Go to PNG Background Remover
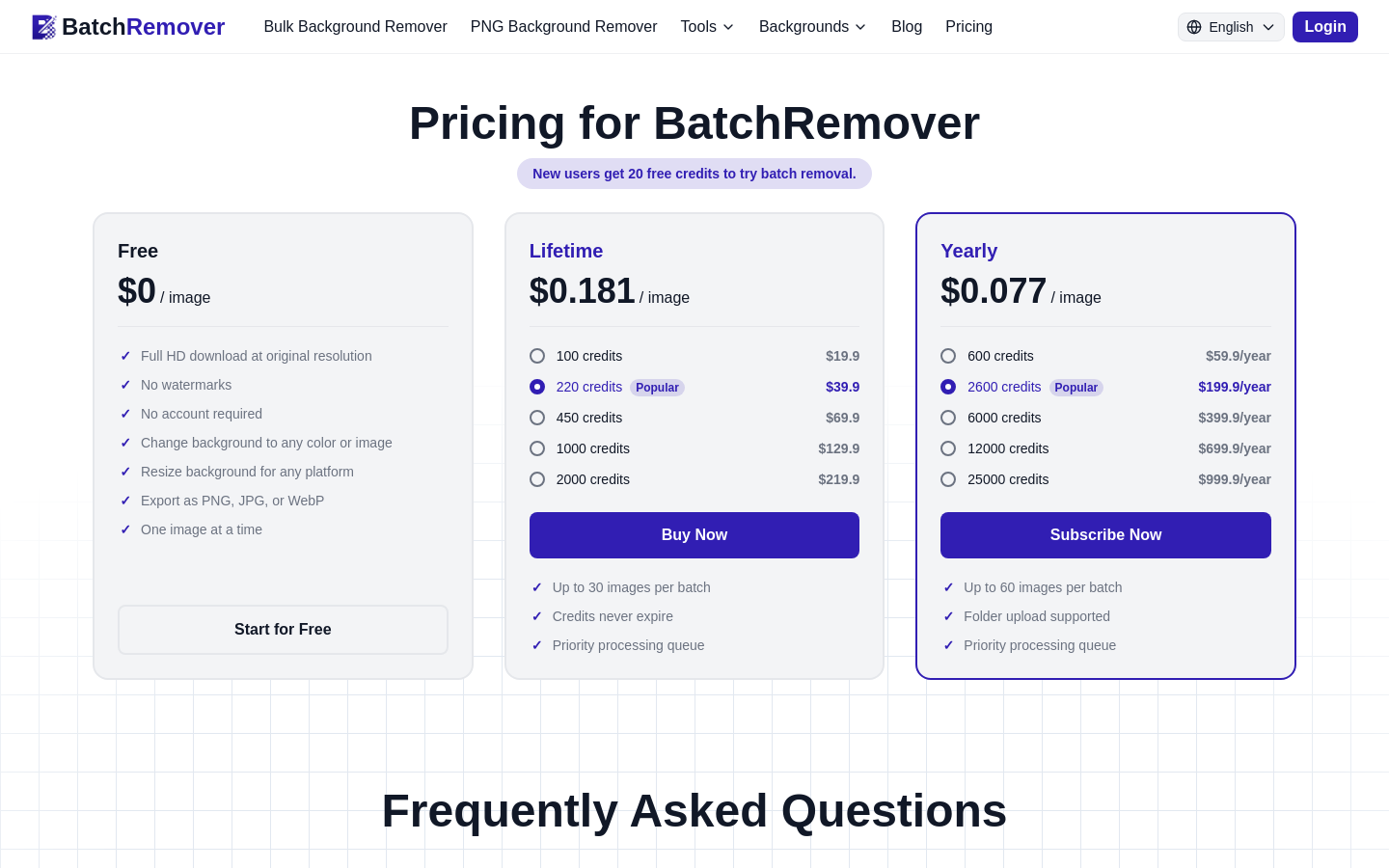This screenshot has width=1389, height=868. tap(563, 27)
